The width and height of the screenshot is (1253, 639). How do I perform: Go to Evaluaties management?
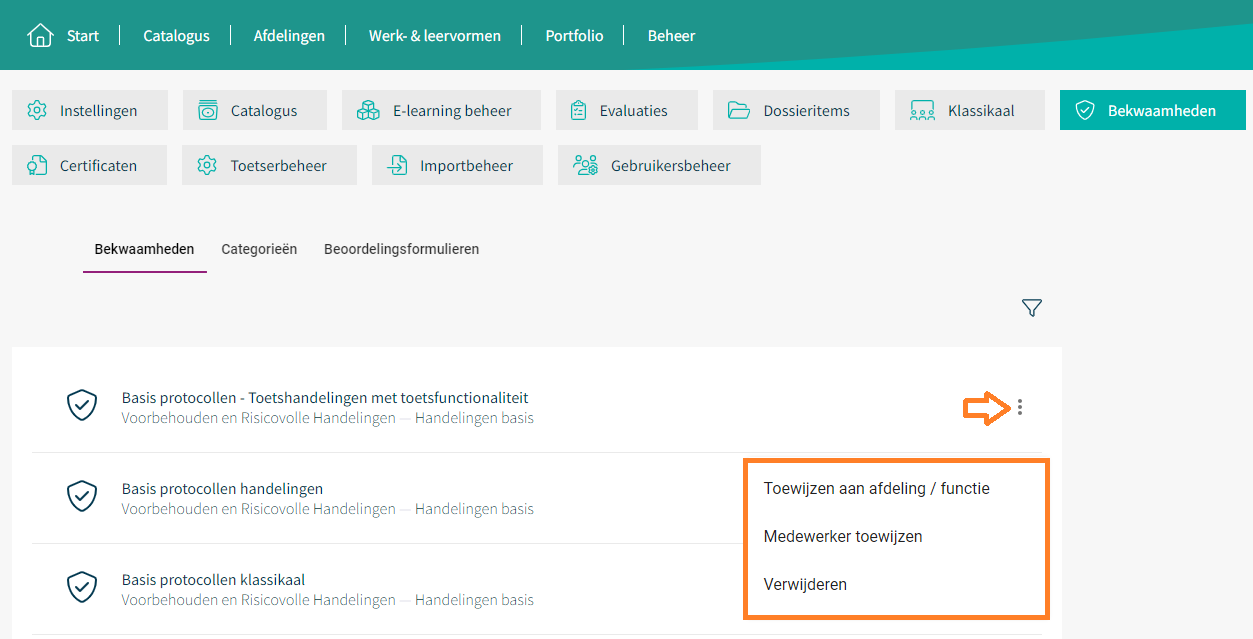626,110
